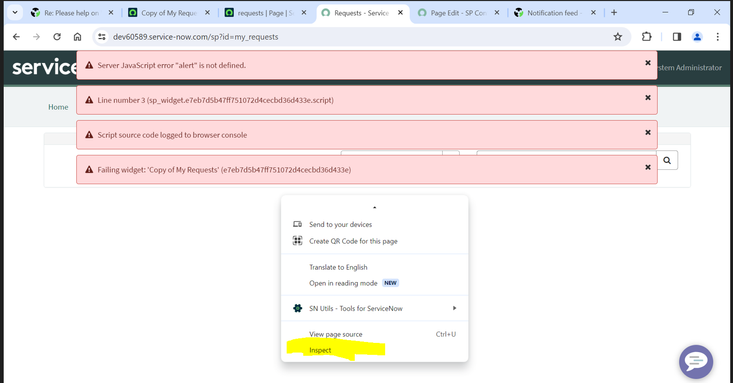Screen dimensions: 733x383
Task: Expand 'SN Utils - Tools for ServiceNow' submenu
Action: [374, 308]
